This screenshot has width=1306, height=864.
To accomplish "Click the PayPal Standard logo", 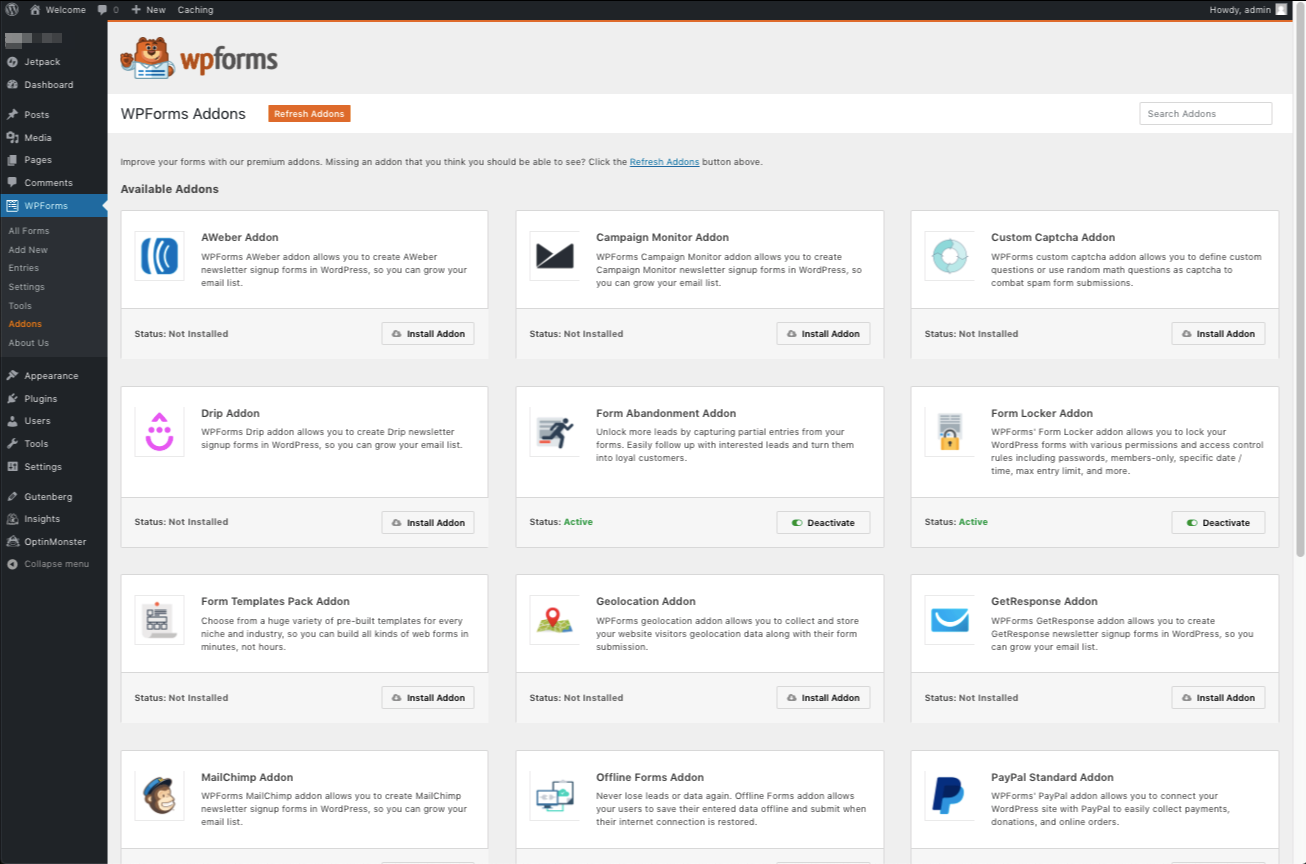I will 949,796.
